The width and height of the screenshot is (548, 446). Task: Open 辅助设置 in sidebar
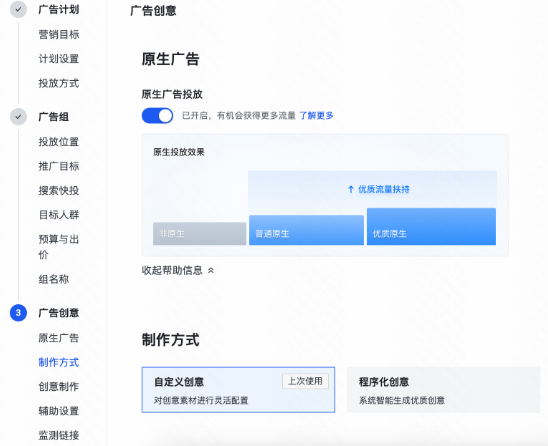tap(59, 411)
